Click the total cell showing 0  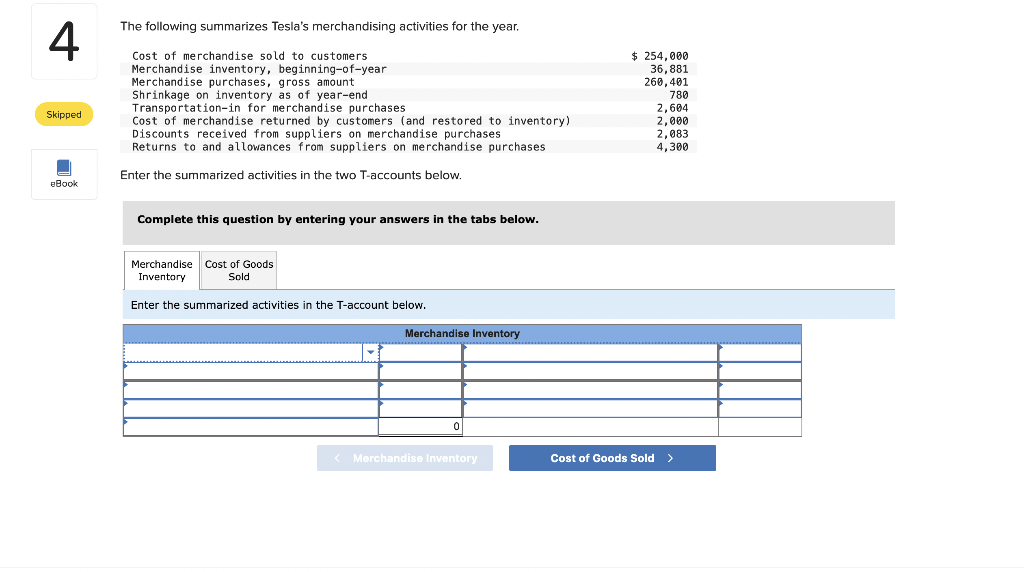coord(421,427)
